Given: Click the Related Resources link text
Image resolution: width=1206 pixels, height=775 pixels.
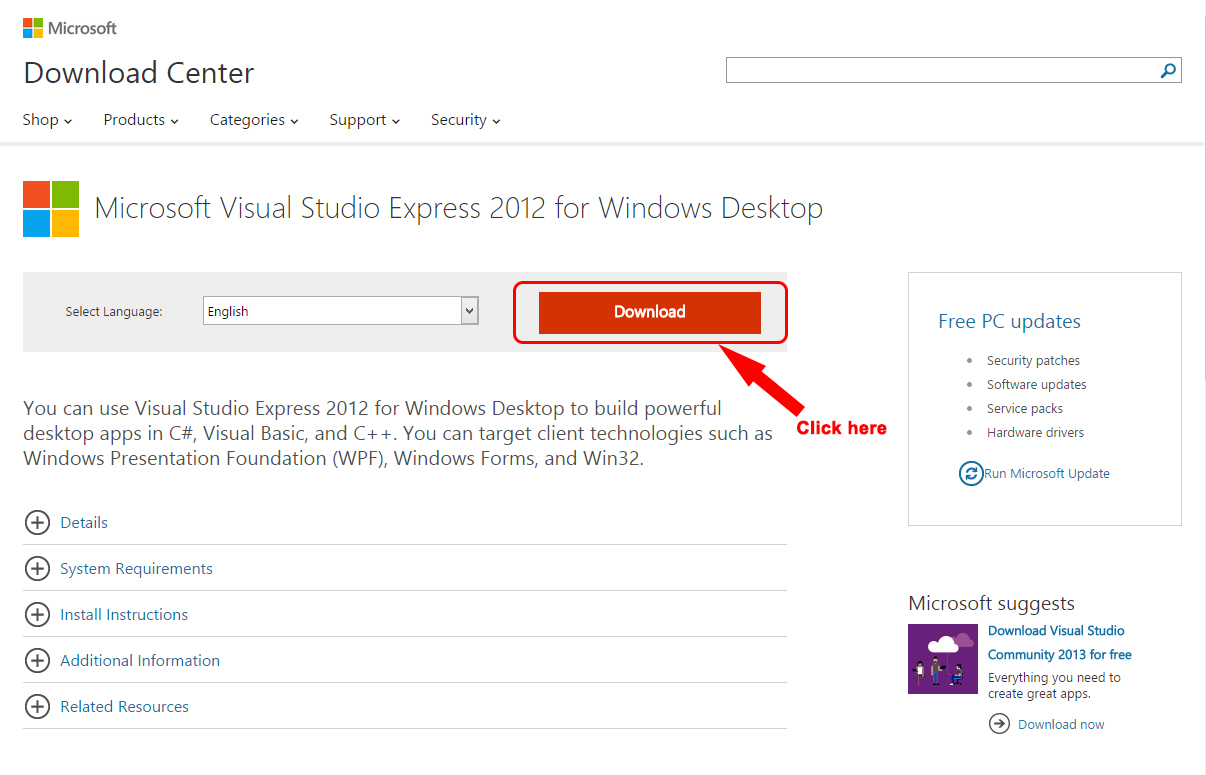Looking at the screenshot, I should (x=124, y=707).
